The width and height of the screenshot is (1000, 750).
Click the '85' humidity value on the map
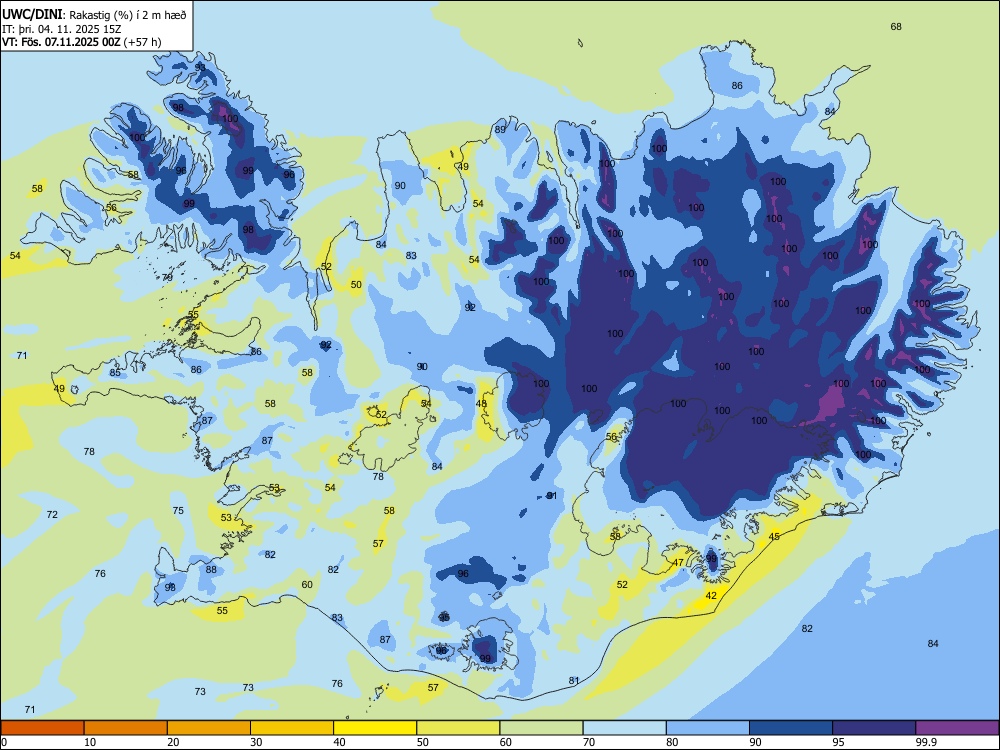coord(115,372)
